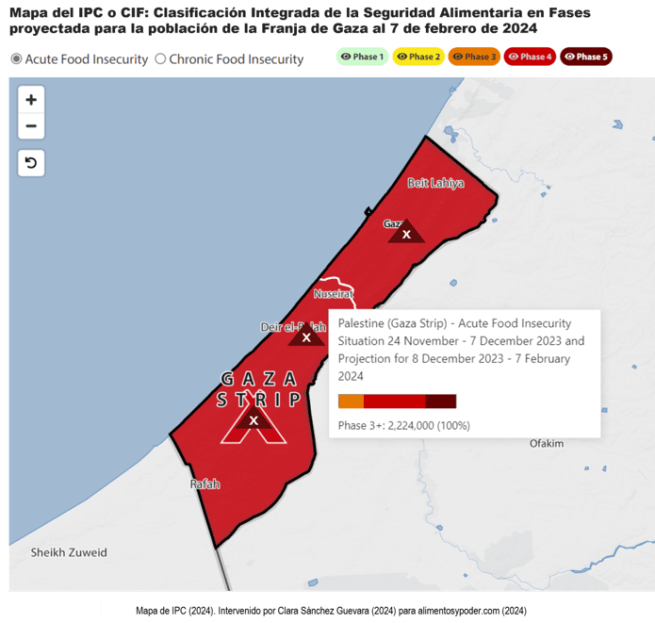Screen dimensions: 655x623
Task: Reset the map view with the undo arrow
Action: [31, 163]
